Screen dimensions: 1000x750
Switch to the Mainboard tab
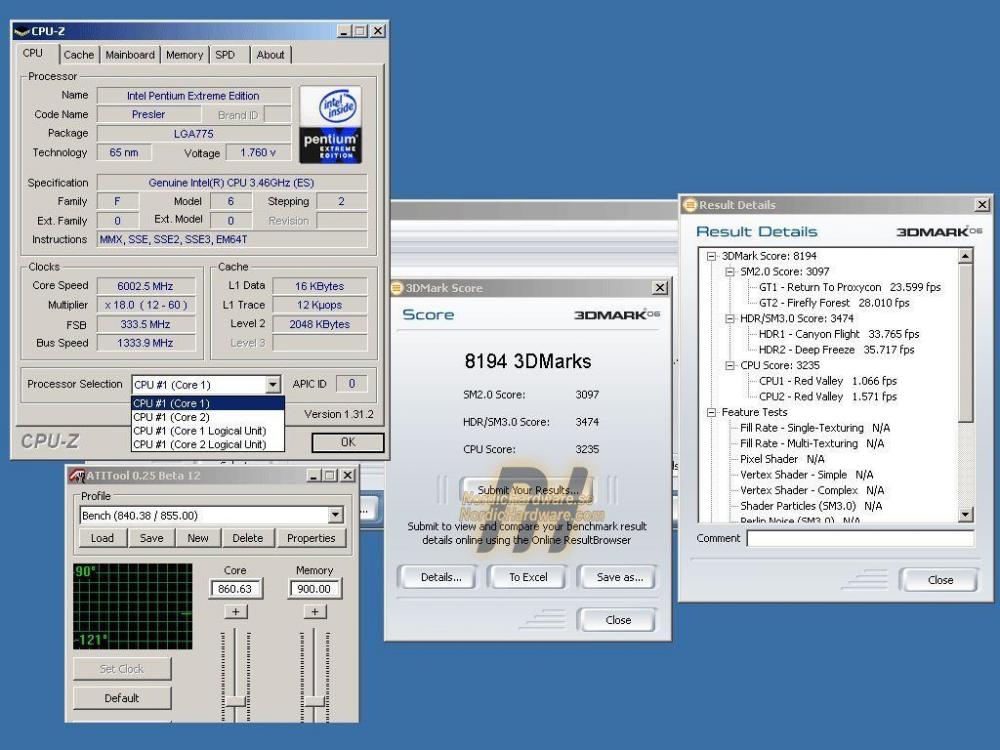pos(130,55)
